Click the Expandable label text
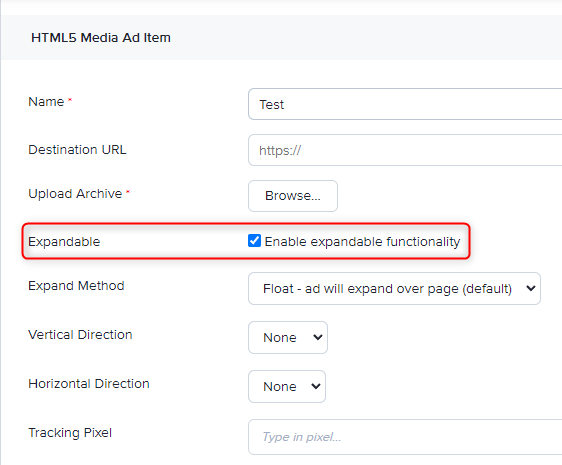This screenshot has width=562, height=465. (x=64, y=242)
